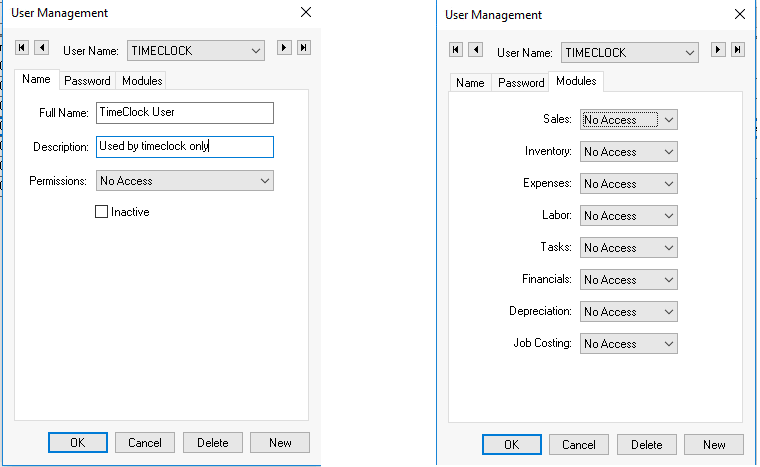
Task: Click Delete button under the Inactive checkbox
Action: [x=212, y=442]
